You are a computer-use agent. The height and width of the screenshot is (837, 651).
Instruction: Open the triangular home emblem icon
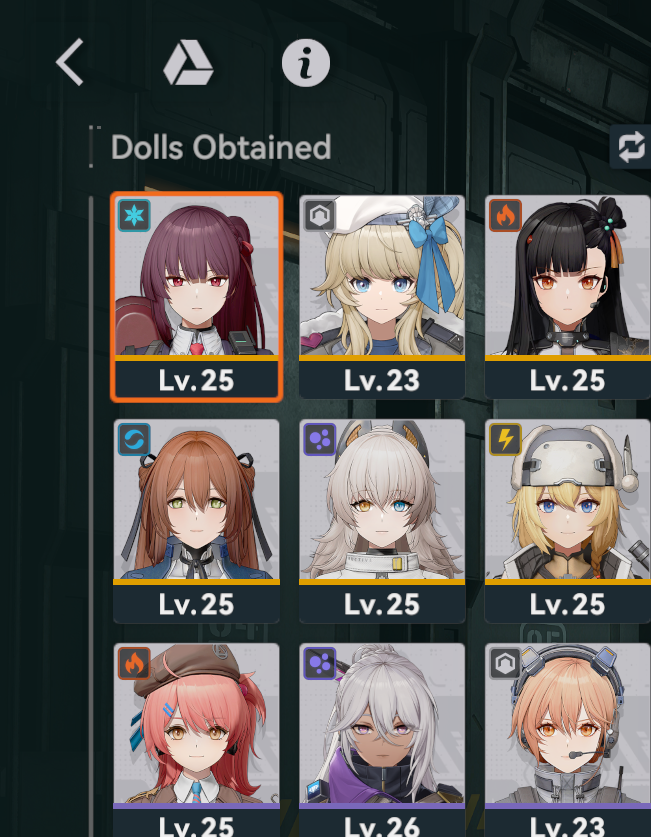188,64
